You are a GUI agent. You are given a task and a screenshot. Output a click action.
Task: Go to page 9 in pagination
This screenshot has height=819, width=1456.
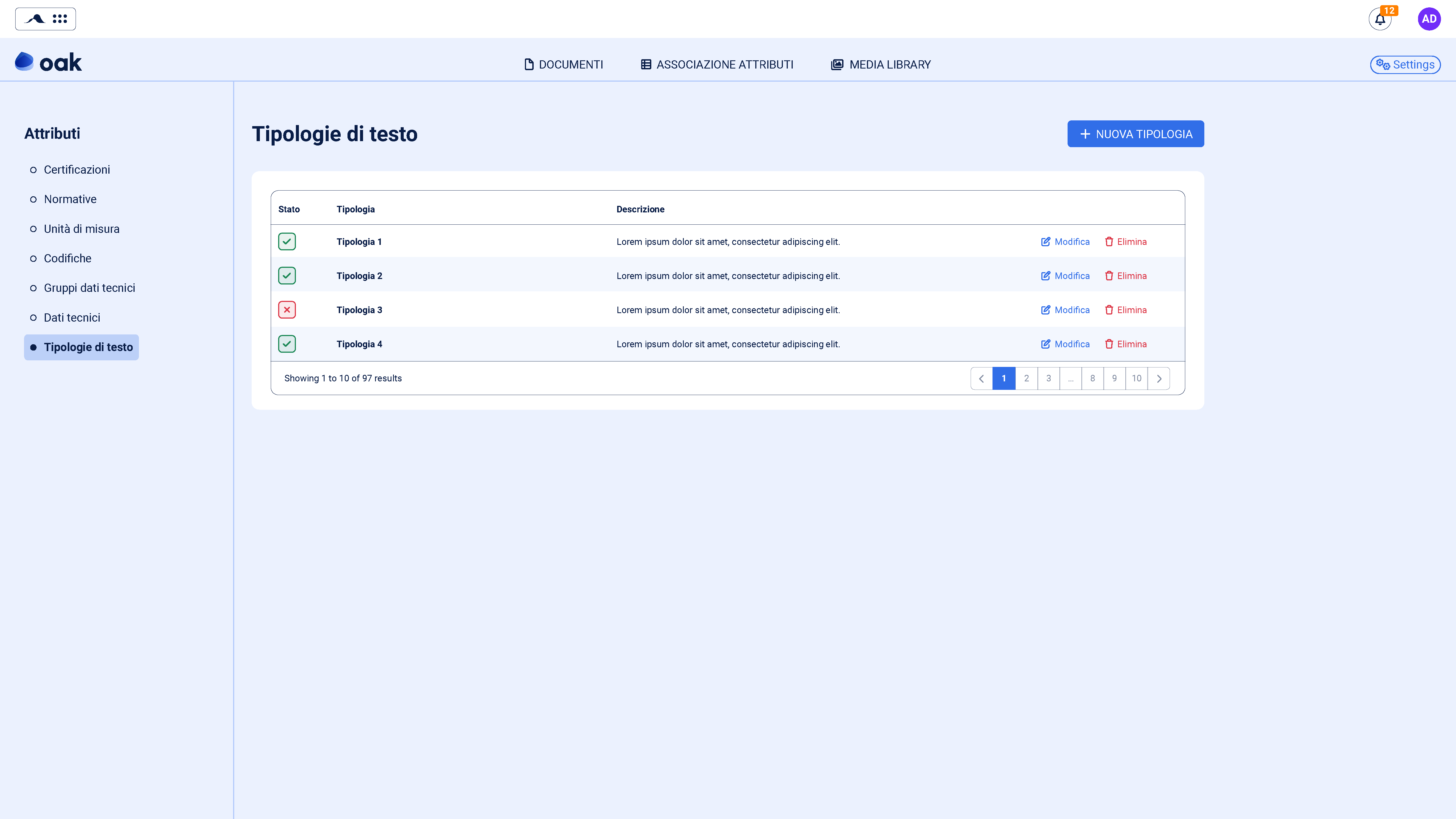(1115, 379)
